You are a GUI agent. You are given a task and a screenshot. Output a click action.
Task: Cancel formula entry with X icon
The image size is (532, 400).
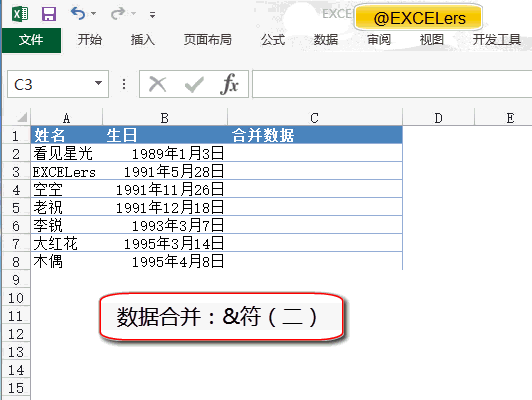[x=158, y=84]
